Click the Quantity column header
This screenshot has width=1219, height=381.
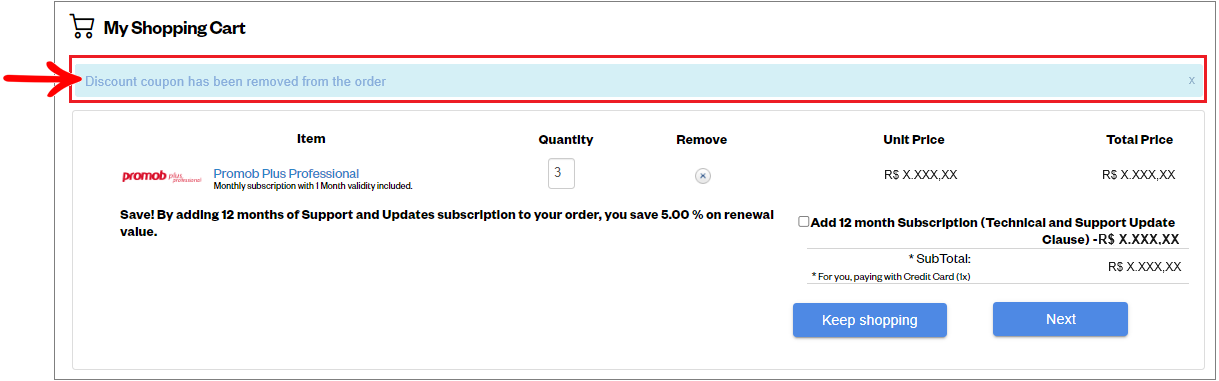point(566,140)
